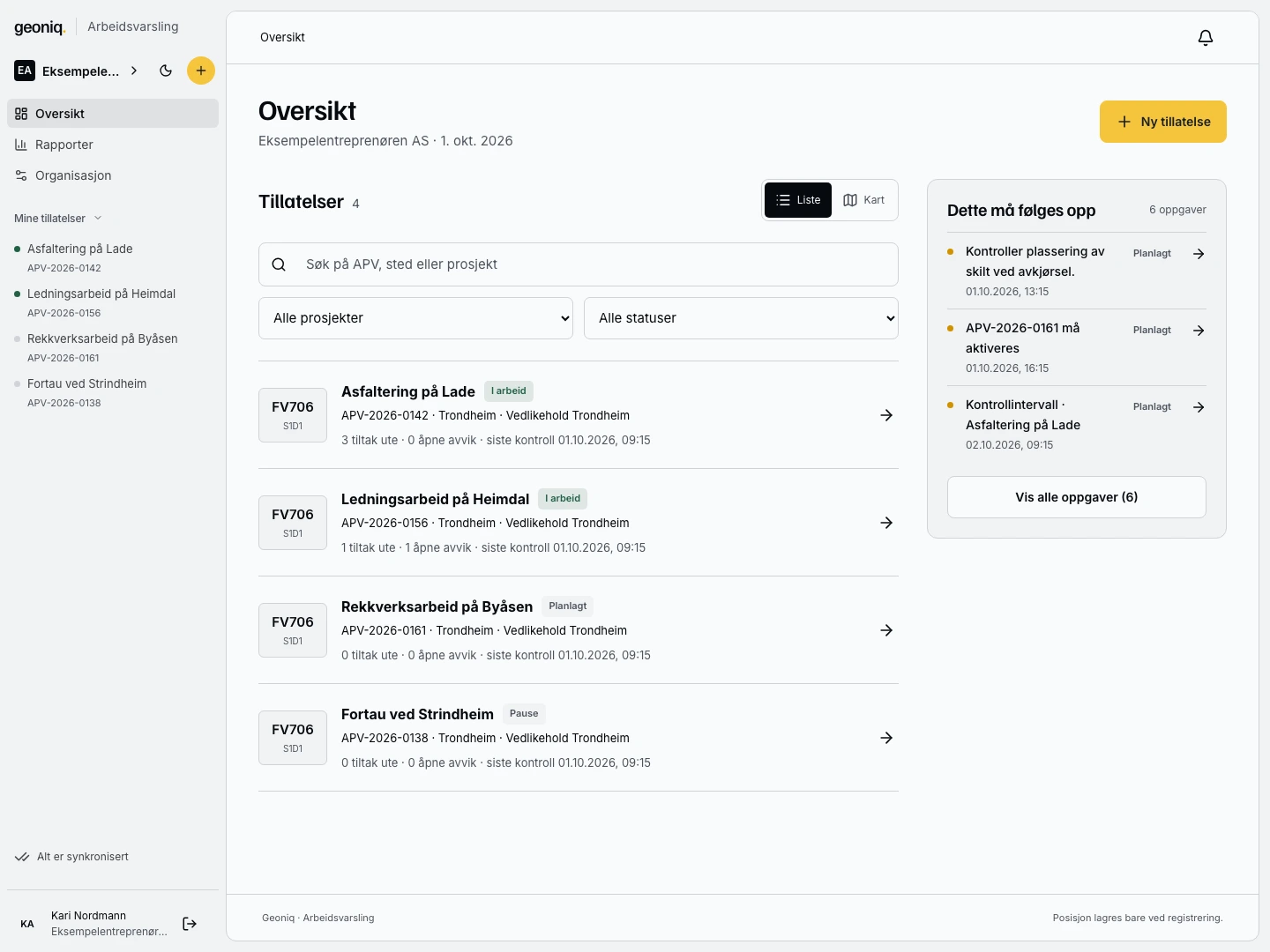Click Oversikt breadcrumb in top bar
1270x952 pixels.
point(282,37)
